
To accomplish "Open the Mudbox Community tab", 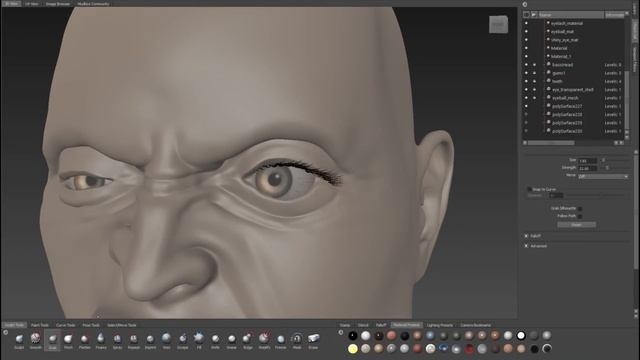I will 93,4.
